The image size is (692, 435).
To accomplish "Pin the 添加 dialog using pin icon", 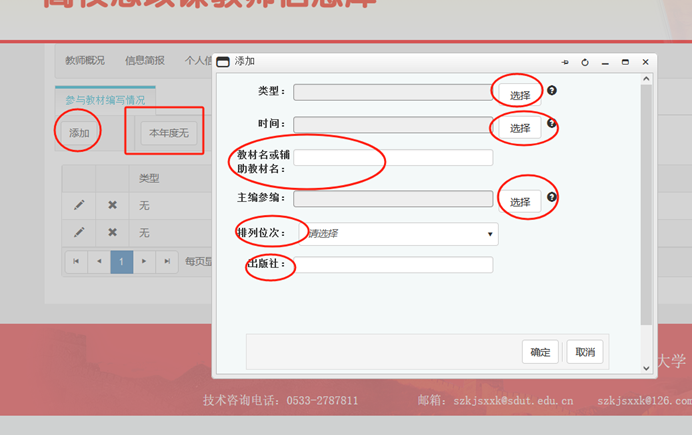I will pos(565,62).
